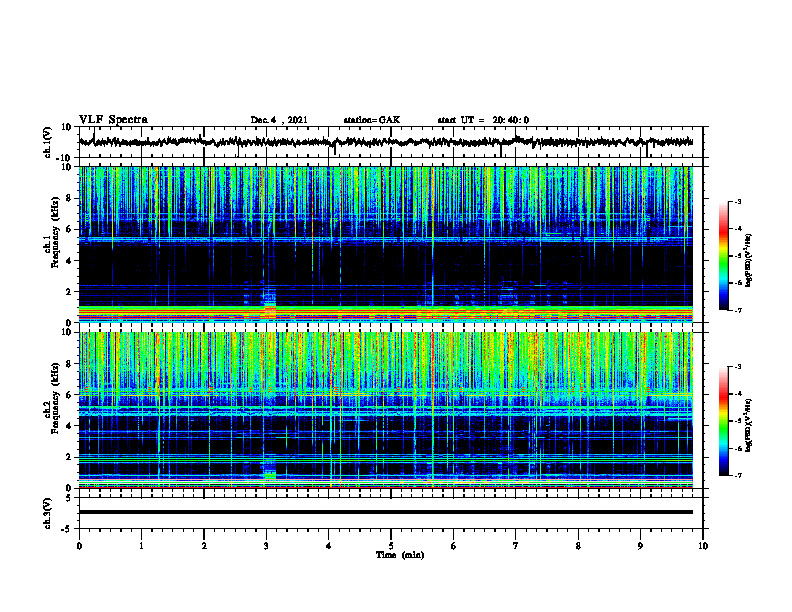The height and width of the screenshot is (612, 792).
Task: Click the "5" minute tick label
Action: (x=391, y=546)
